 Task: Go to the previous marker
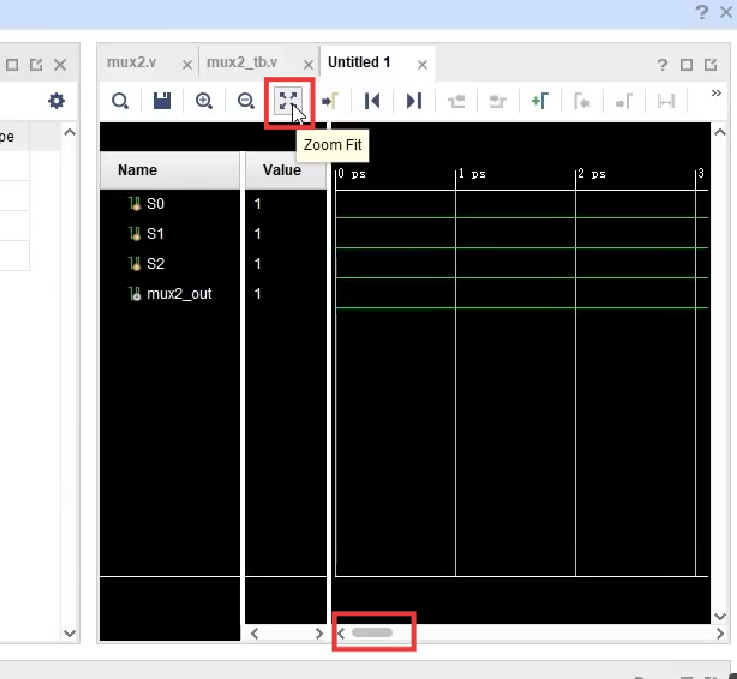click(x=582, y=101)
